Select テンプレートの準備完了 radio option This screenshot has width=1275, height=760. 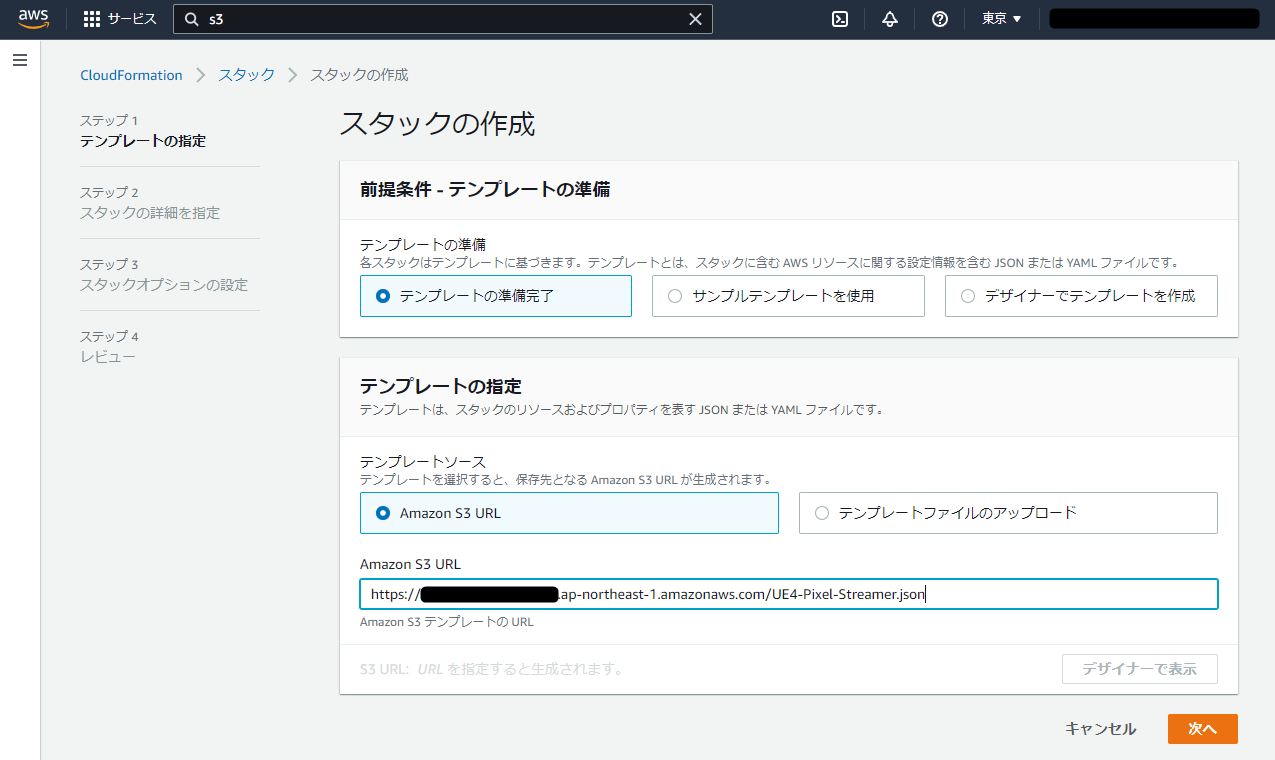tap(496, 296)
